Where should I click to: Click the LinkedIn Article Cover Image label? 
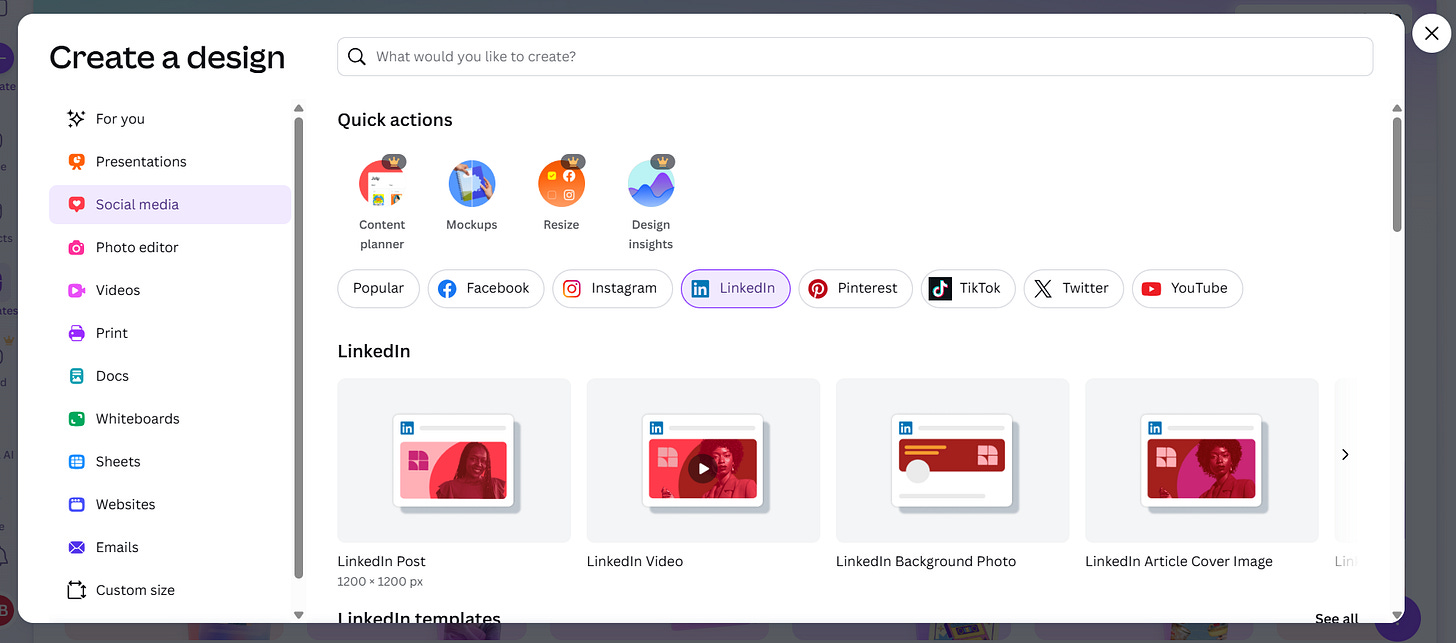click(x=1179, y=562)
